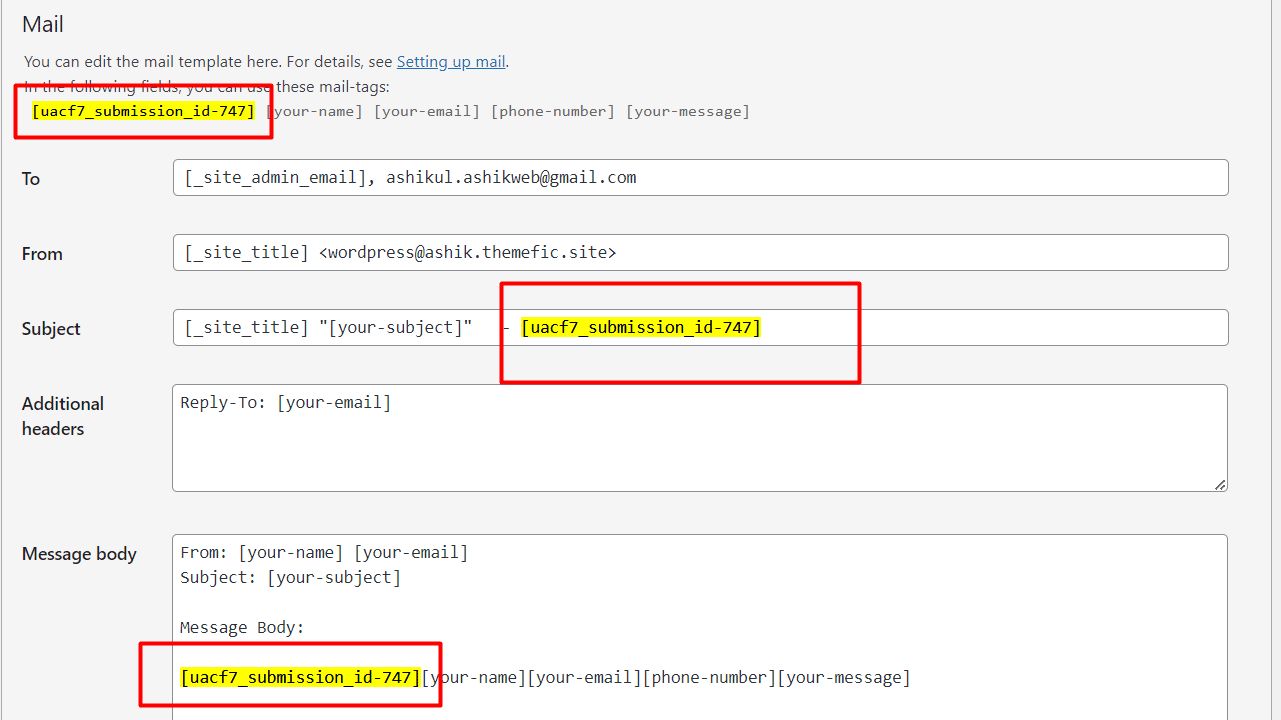The image size is (1281, 720).
Task: Select the [phone-number] mail-tag in tag list
Action: pyautogui.click(x=552, y=111)
